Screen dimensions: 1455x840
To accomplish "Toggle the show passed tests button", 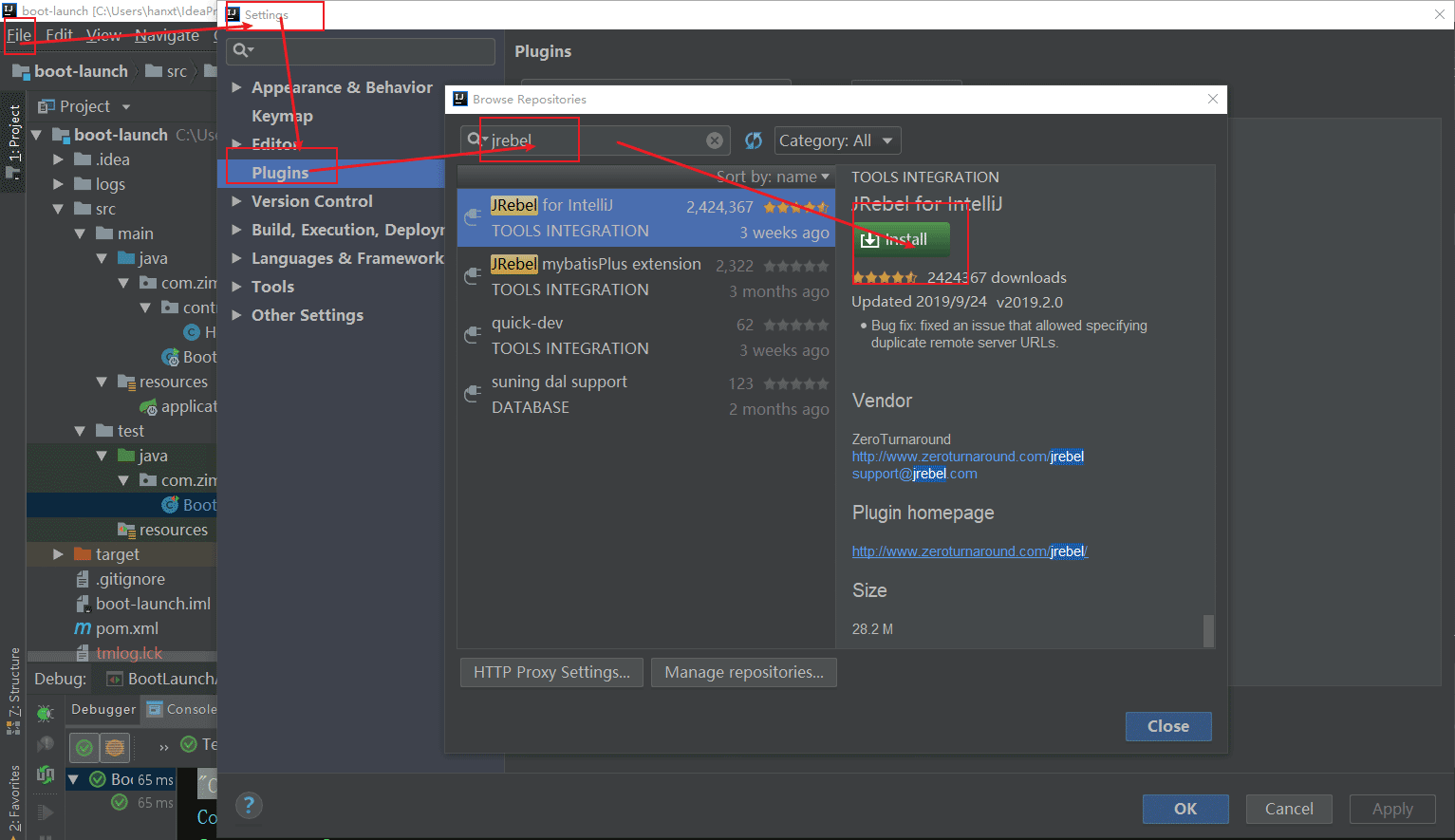I will click(84, 748).
